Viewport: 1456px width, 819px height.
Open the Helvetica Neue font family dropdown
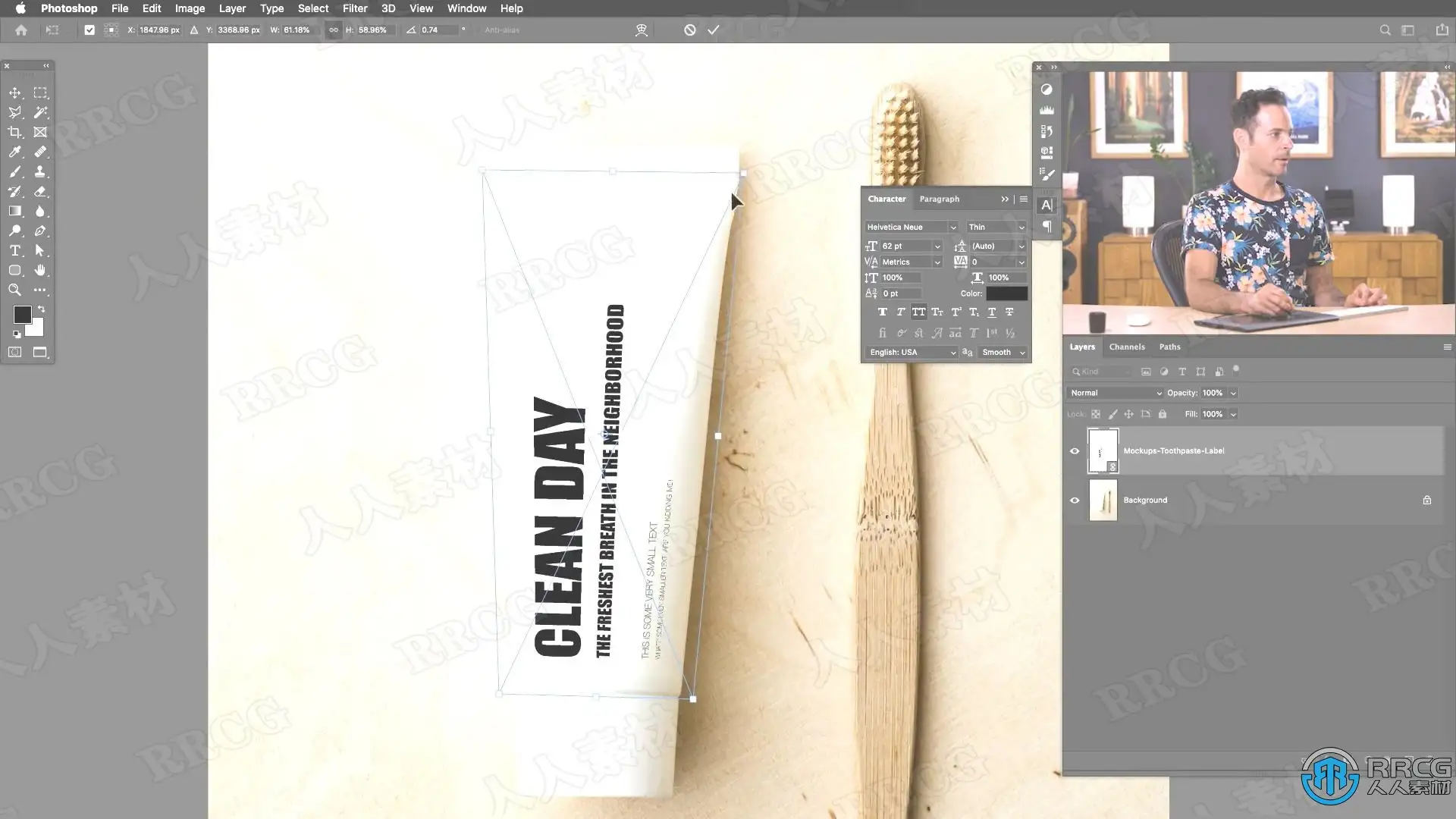pyautogui.click(x=912, y=227)
